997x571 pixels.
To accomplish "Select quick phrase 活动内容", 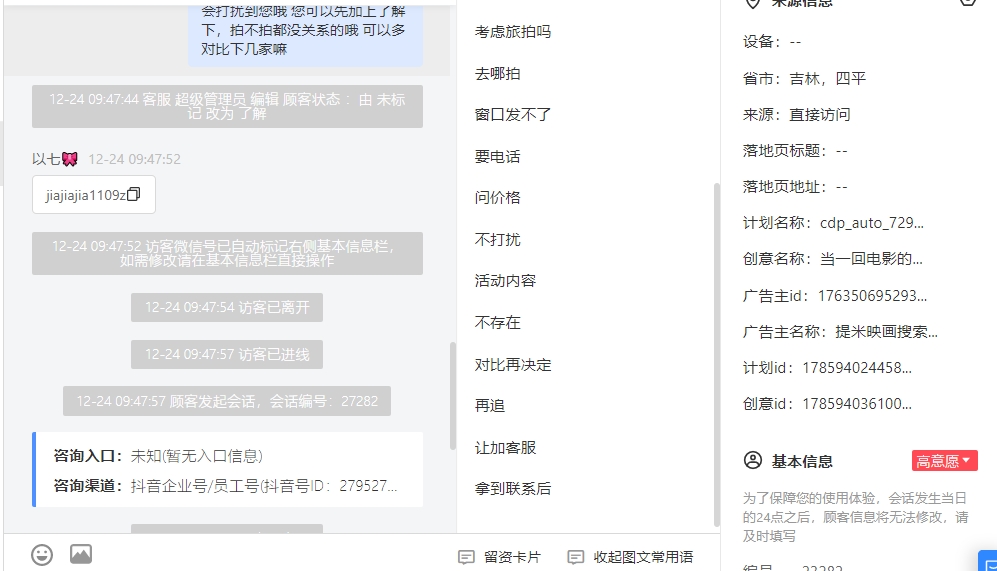I will [505, 281].
